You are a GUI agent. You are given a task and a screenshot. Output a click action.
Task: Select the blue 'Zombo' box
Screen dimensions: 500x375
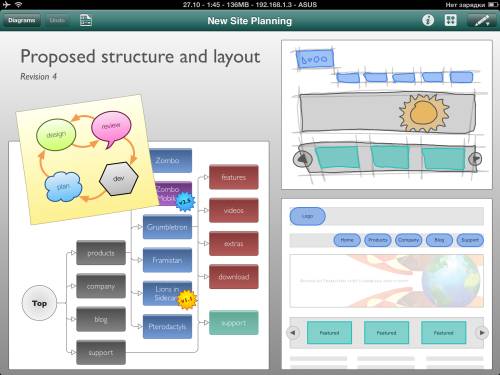point(170,160)
